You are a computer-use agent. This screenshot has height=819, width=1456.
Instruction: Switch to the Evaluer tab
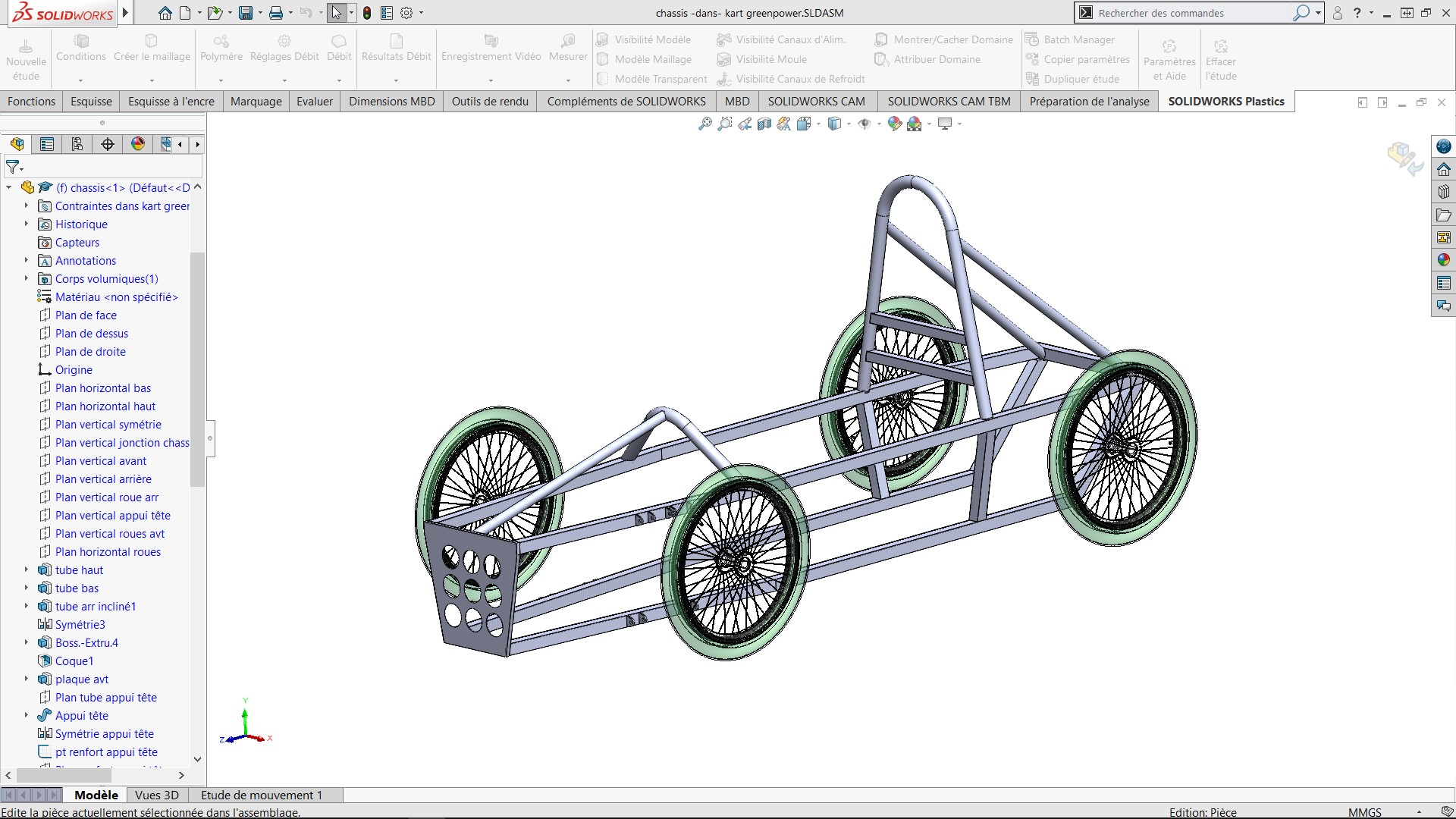315,102
